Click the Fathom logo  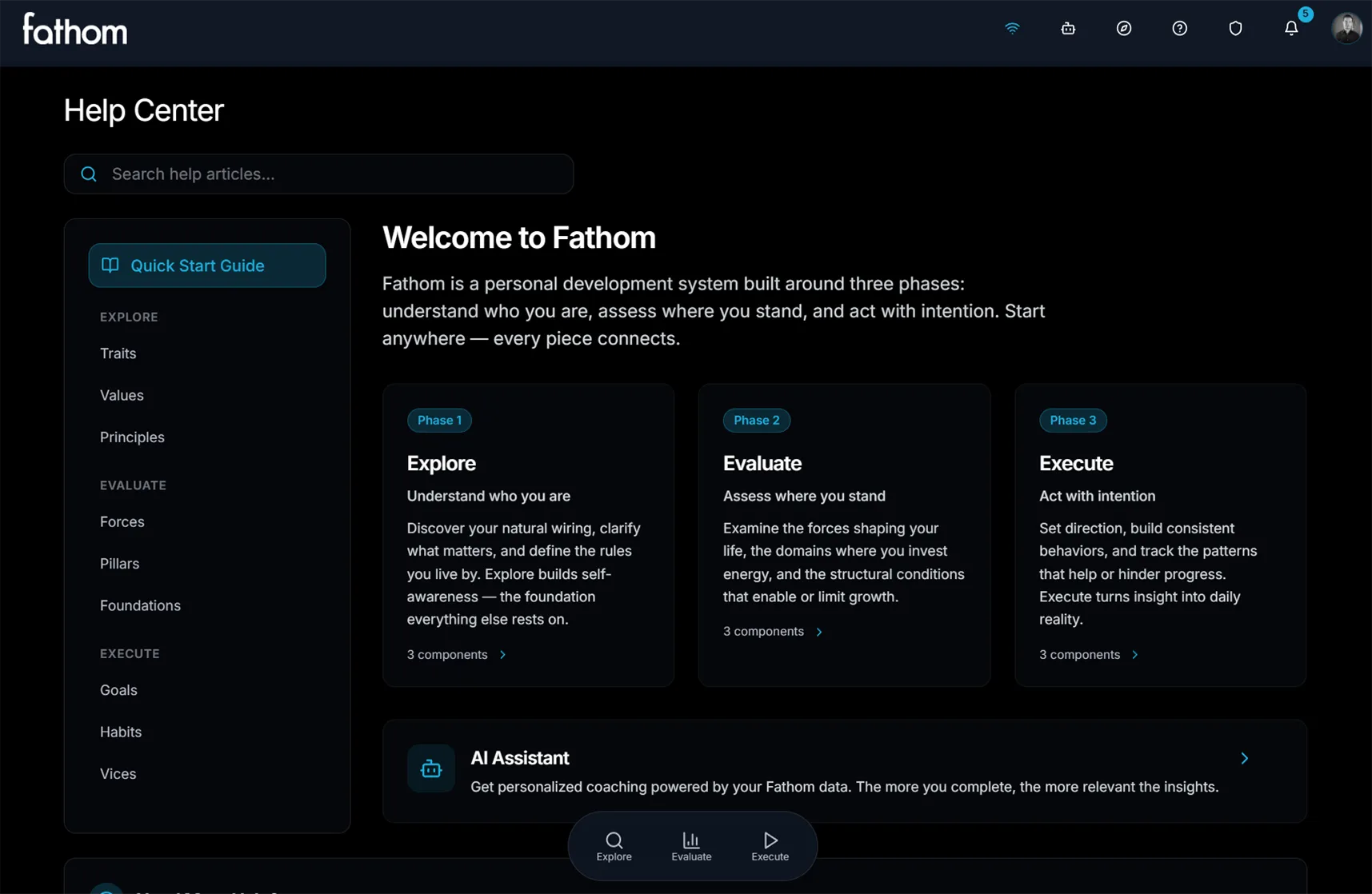pos(74,30)
